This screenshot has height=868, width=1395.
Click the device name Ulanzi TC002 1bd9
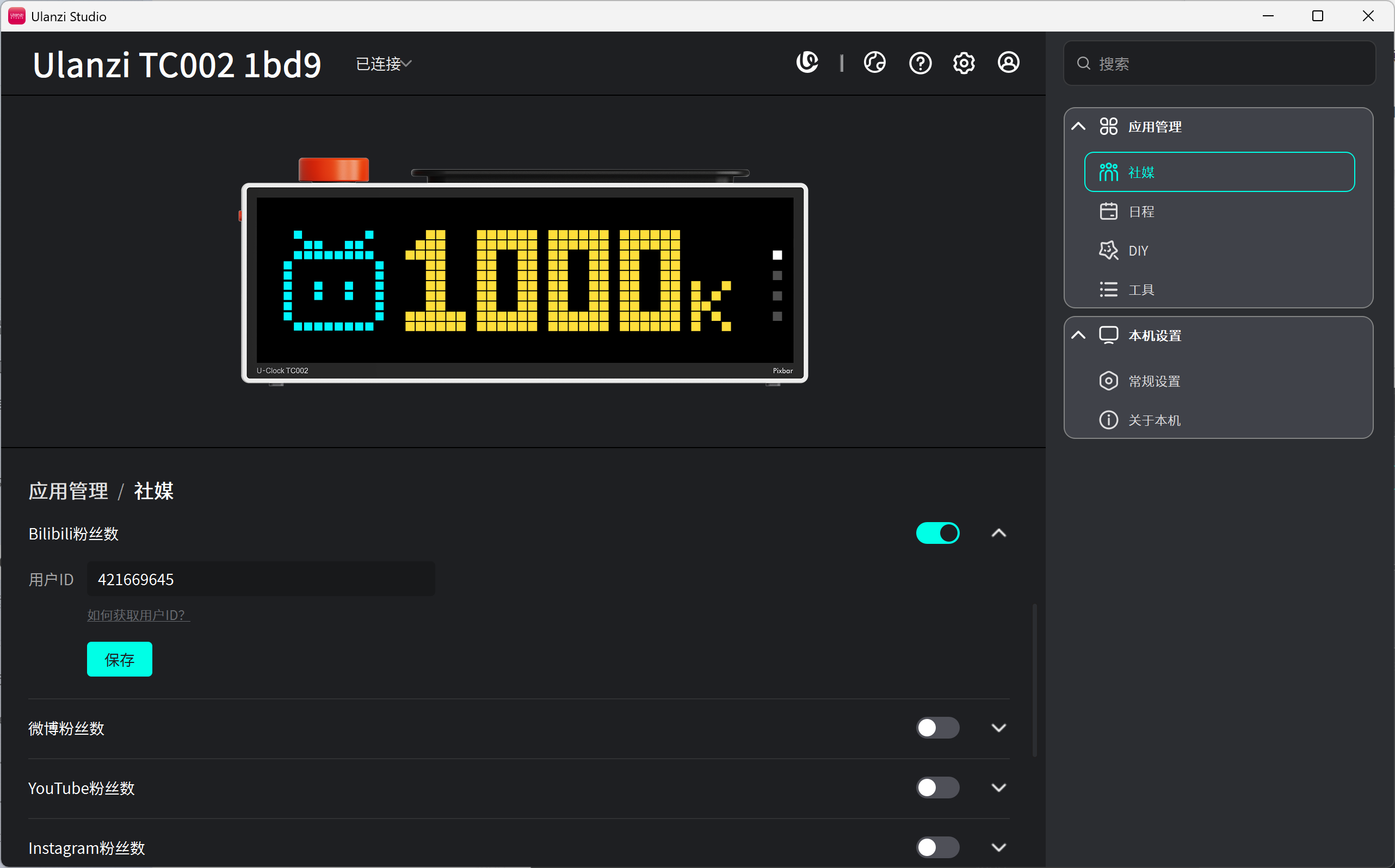pos(177,64)
